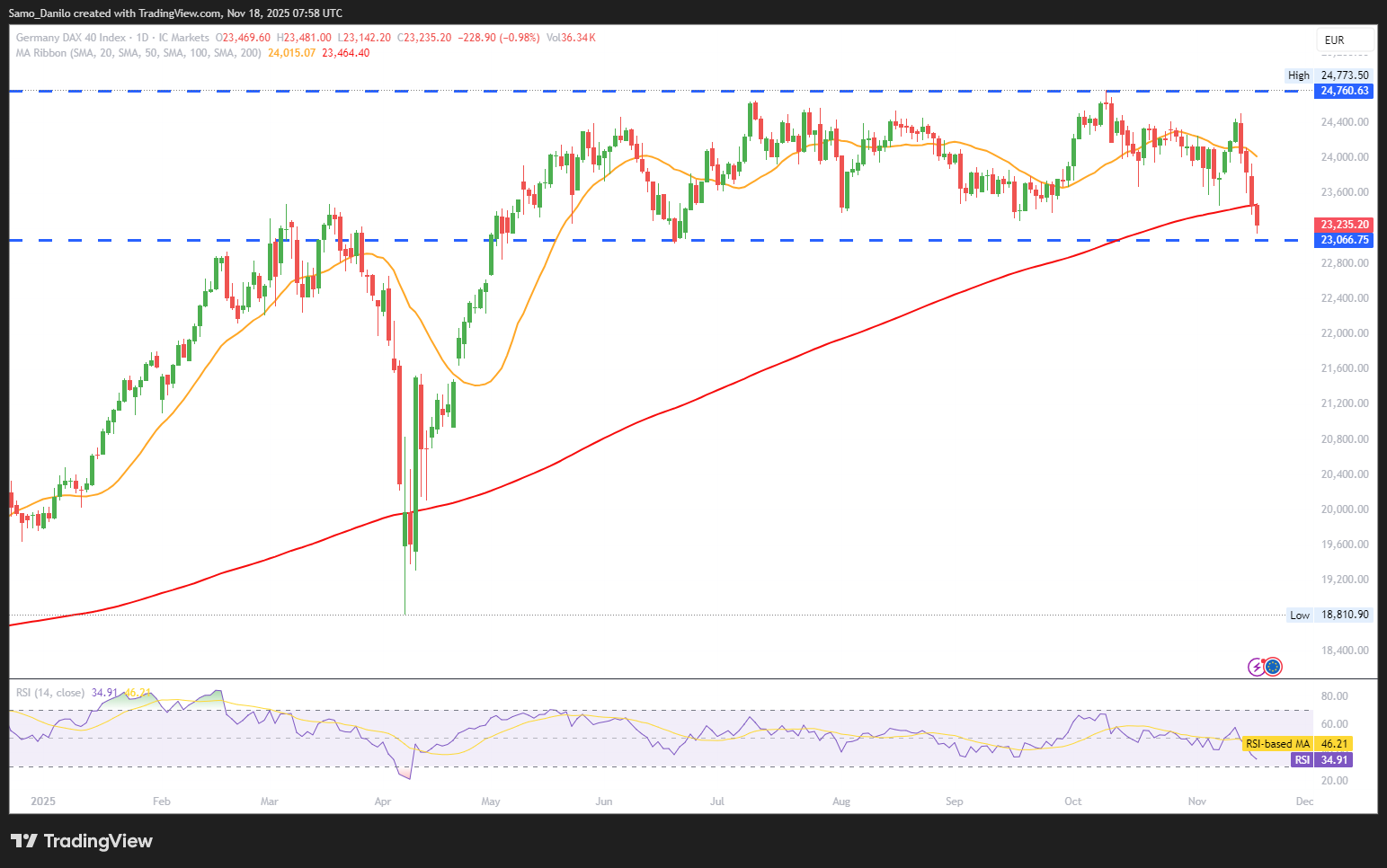Click the Germany DAX 40 Index title
Screen dimensions: 1387x868
click(71, 38)
